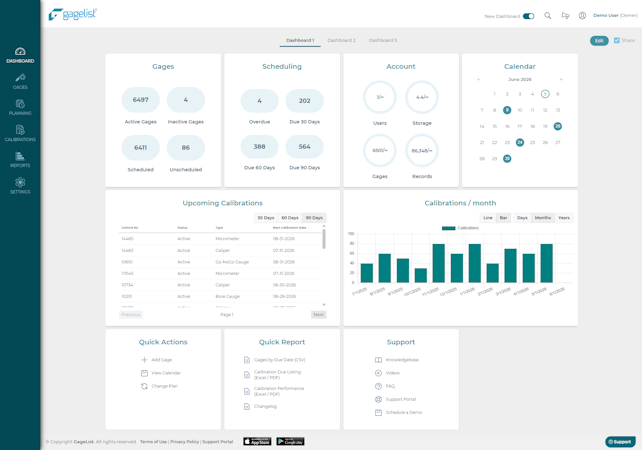Toggle the New Dashboard switch
This screenshot has height=450, width=642.
[x=529, y=16]
